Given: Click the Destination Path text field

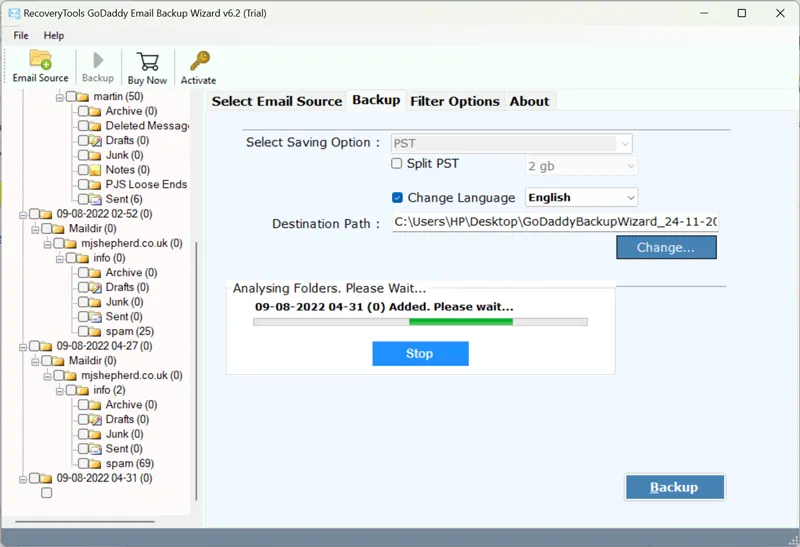Looking at the screenshot, I should point(555,223).
